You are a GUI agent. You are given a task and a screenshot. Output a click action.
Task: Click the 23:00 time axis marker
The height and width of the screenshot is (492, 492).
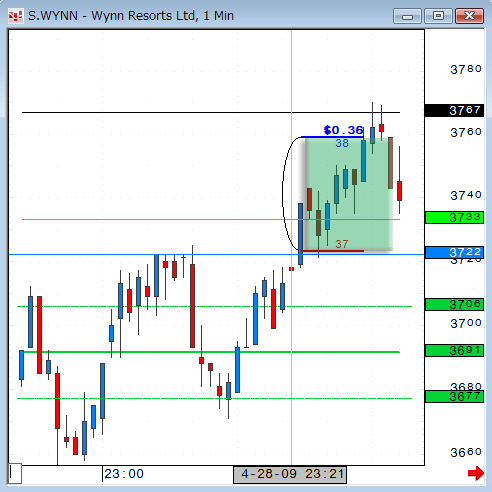coord(124,474)
